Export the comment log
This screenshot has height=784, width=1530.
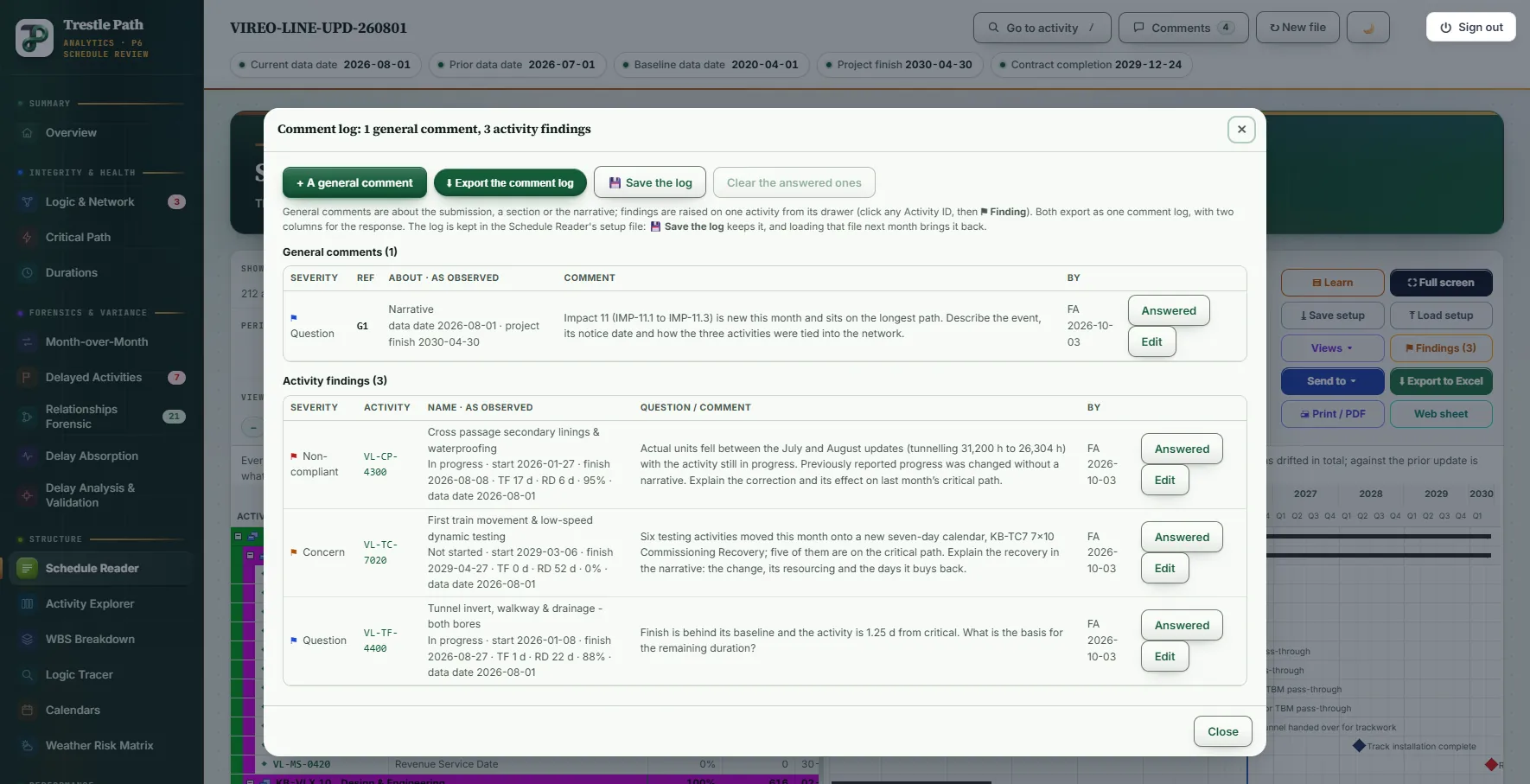tap(510, 183)
